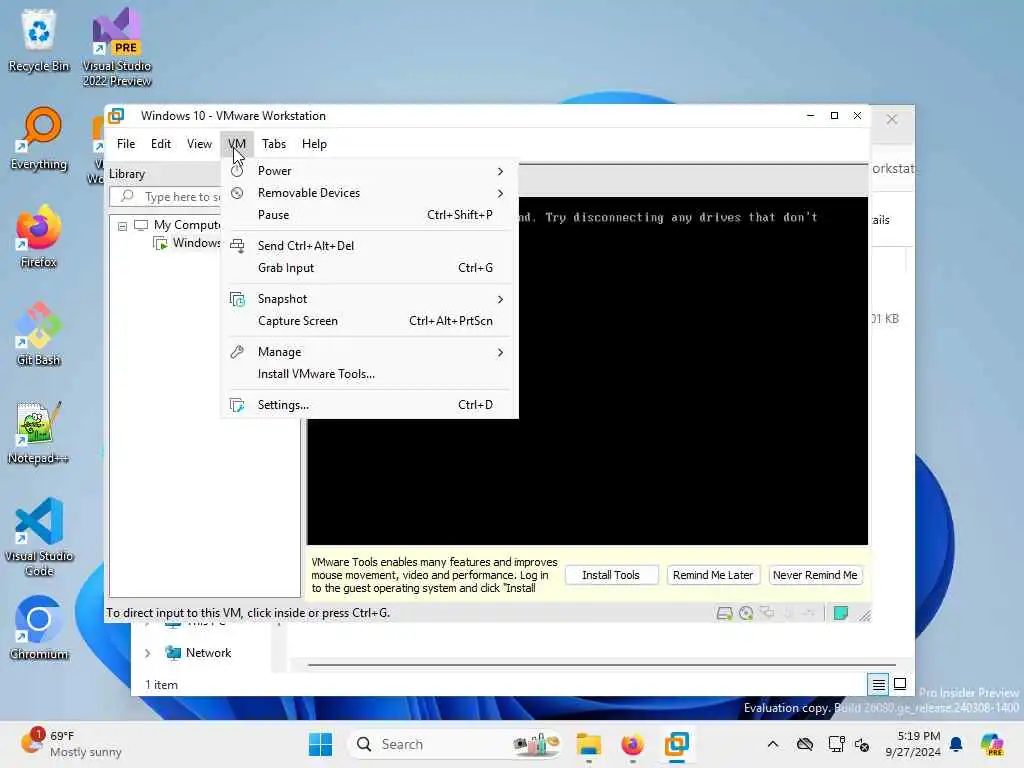The height and width of the screenshot is (768, 1024).
Task: Open the Help menu
Action: click(x=314, y=144)
